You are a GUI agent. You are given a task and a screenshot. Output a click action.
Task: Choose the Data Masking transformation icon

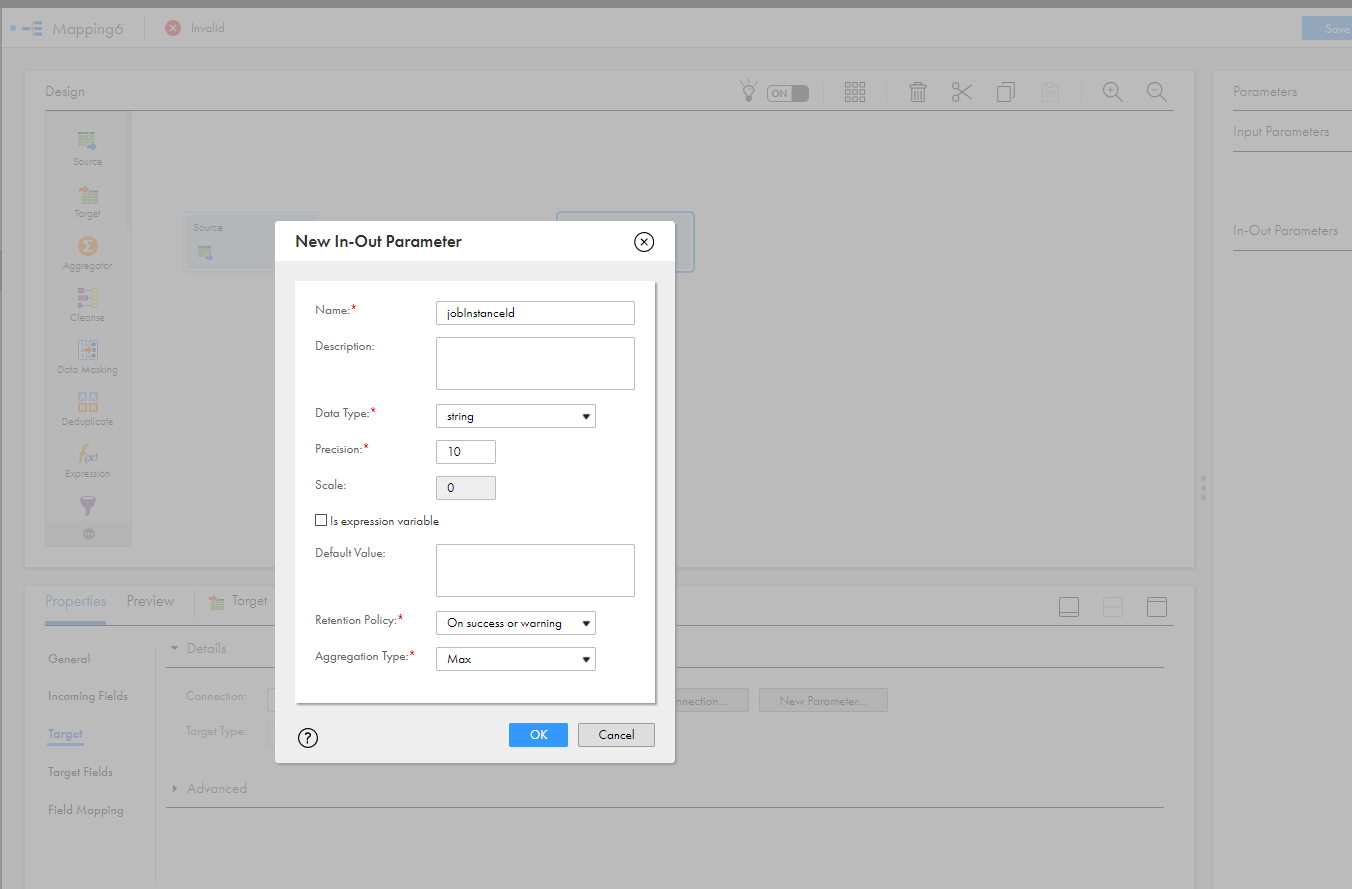(x=87, y=350)
